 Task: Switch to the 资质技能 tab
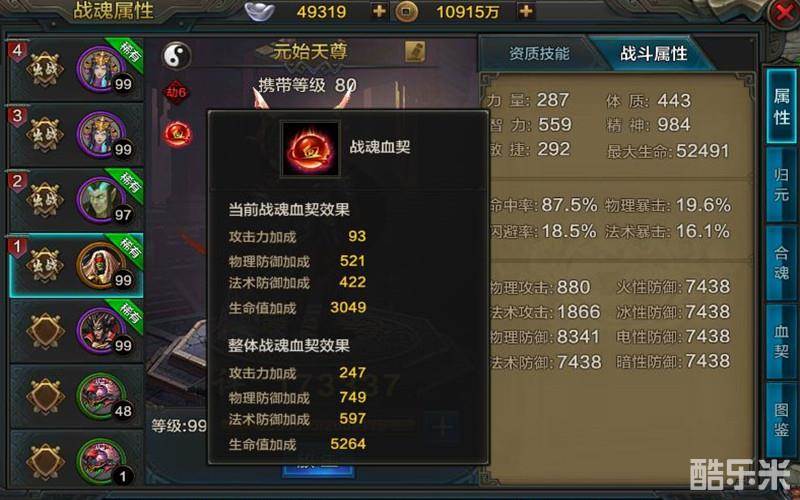[539, 54]
